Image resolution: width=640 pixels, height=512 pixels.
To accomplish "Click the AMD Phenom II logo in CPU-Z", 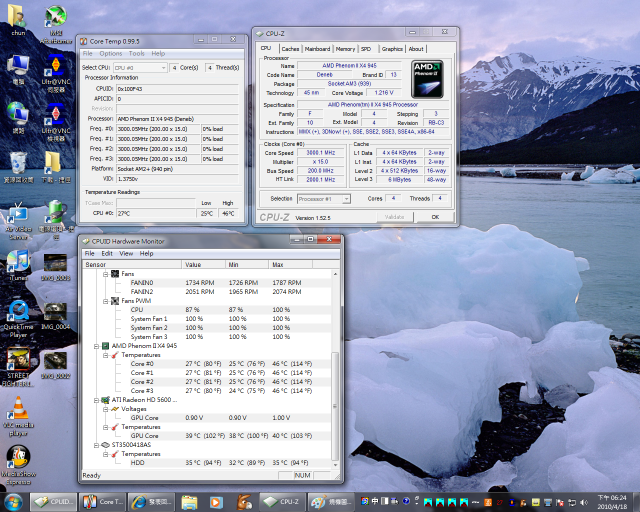I will click(427, 79).
